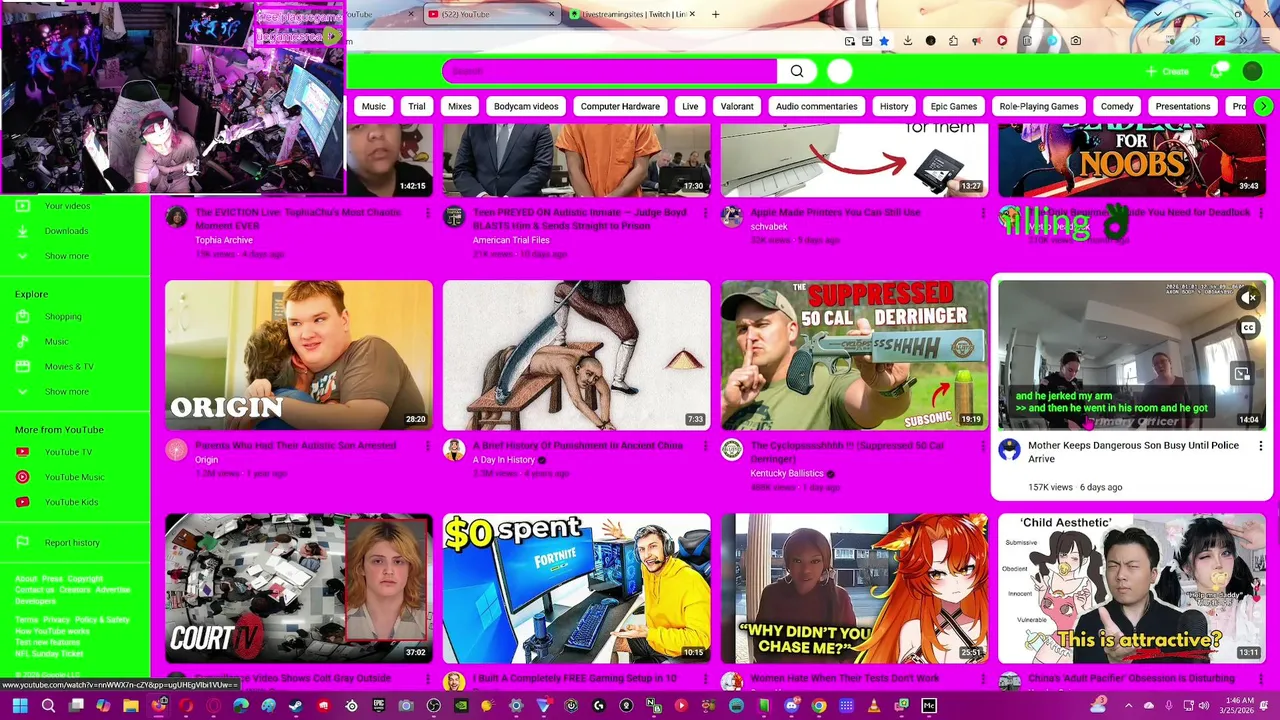Select the History category chip
This screenshot has width=1280, height=720.
point(894,106)
